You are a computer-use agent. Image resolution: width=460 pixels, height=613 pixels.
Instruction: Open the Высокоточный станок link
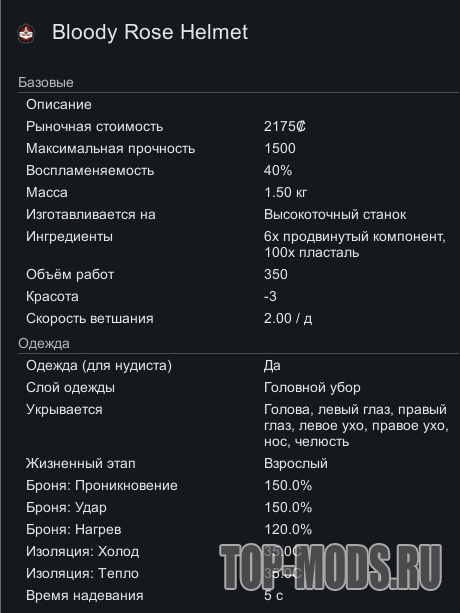coord(335,214)
